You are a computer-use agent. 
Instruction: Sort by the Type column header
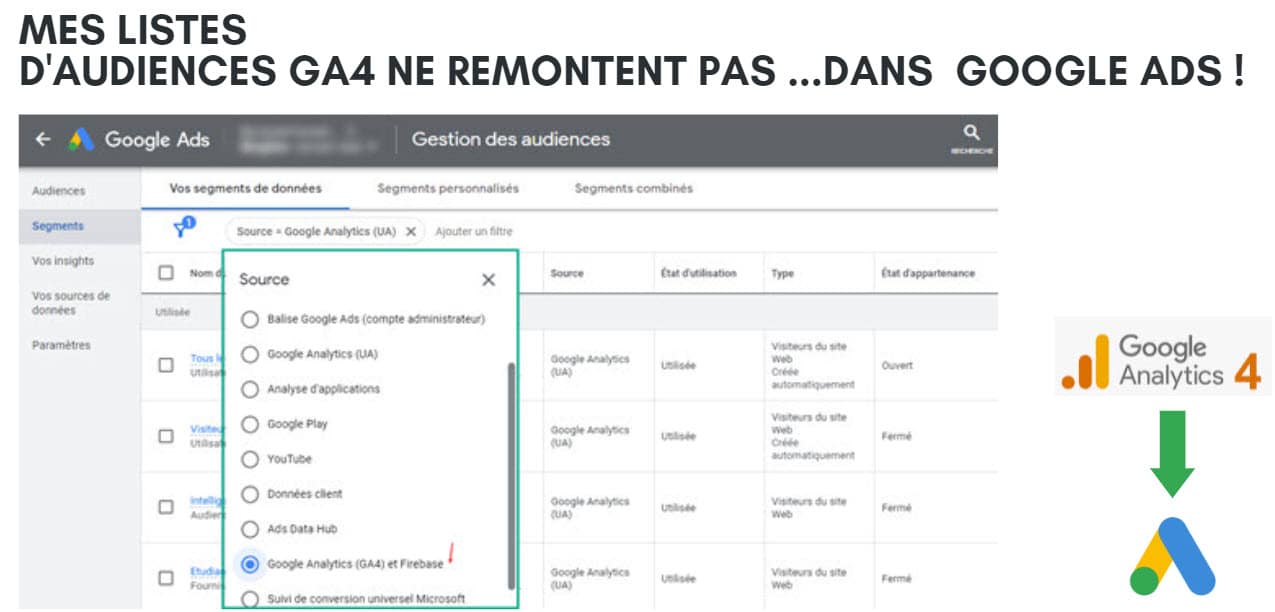coord(782,273)
